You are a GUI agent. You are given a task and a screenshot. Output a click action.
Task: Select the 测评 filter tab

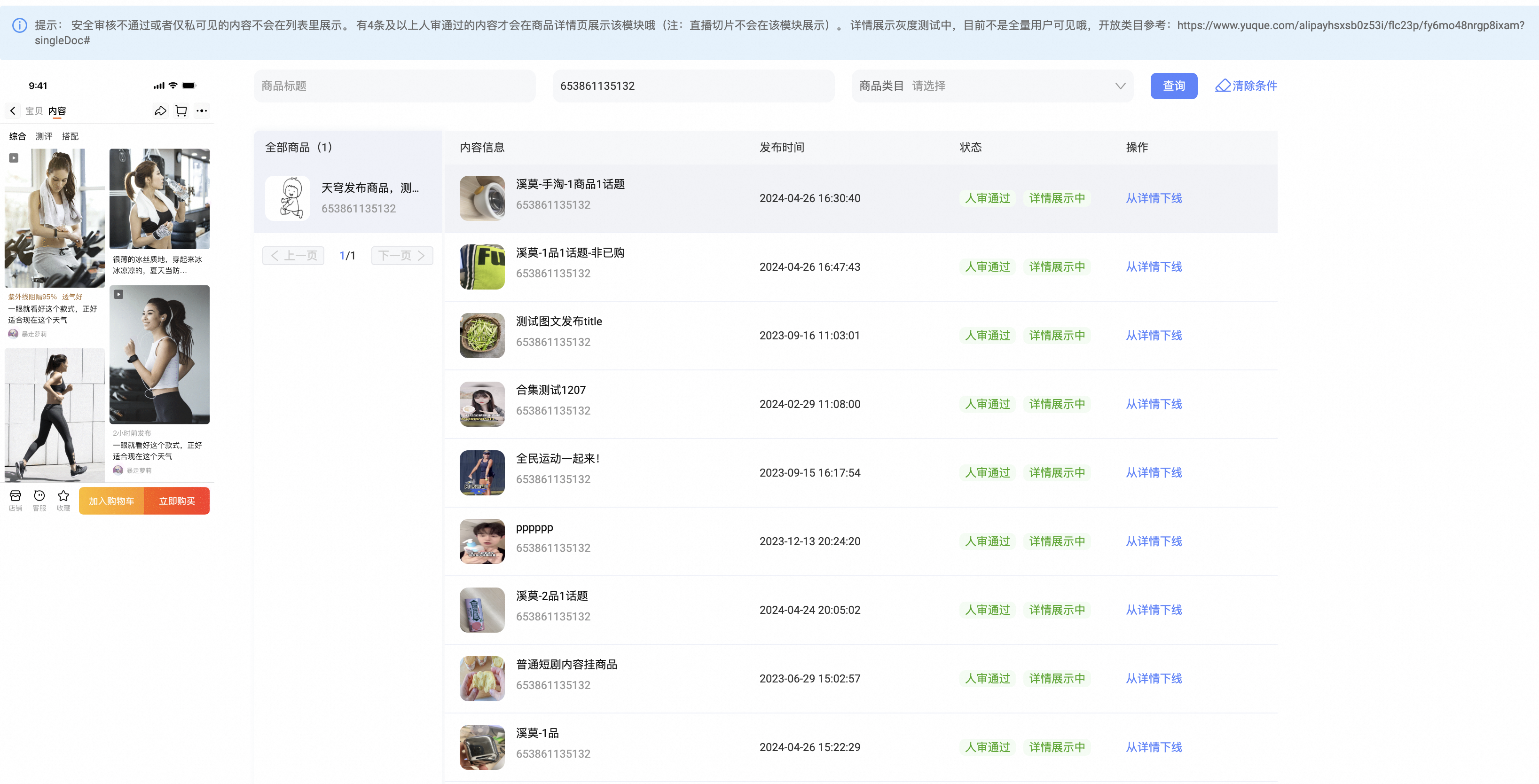coord(44,136)
